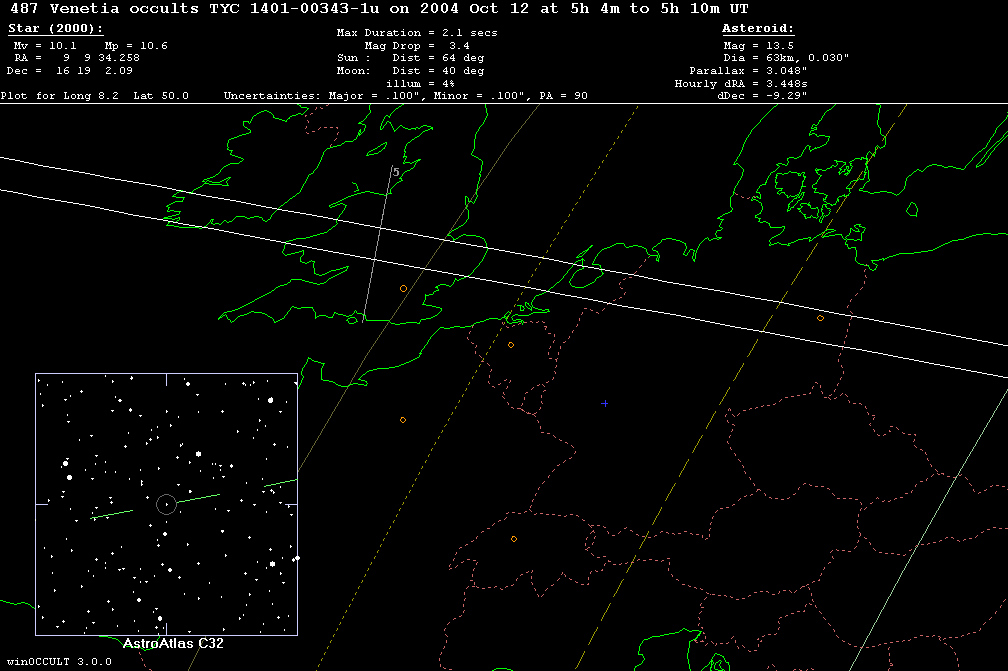
Task: Click the bright star at chart's upper right
Action: click(271, 399)
